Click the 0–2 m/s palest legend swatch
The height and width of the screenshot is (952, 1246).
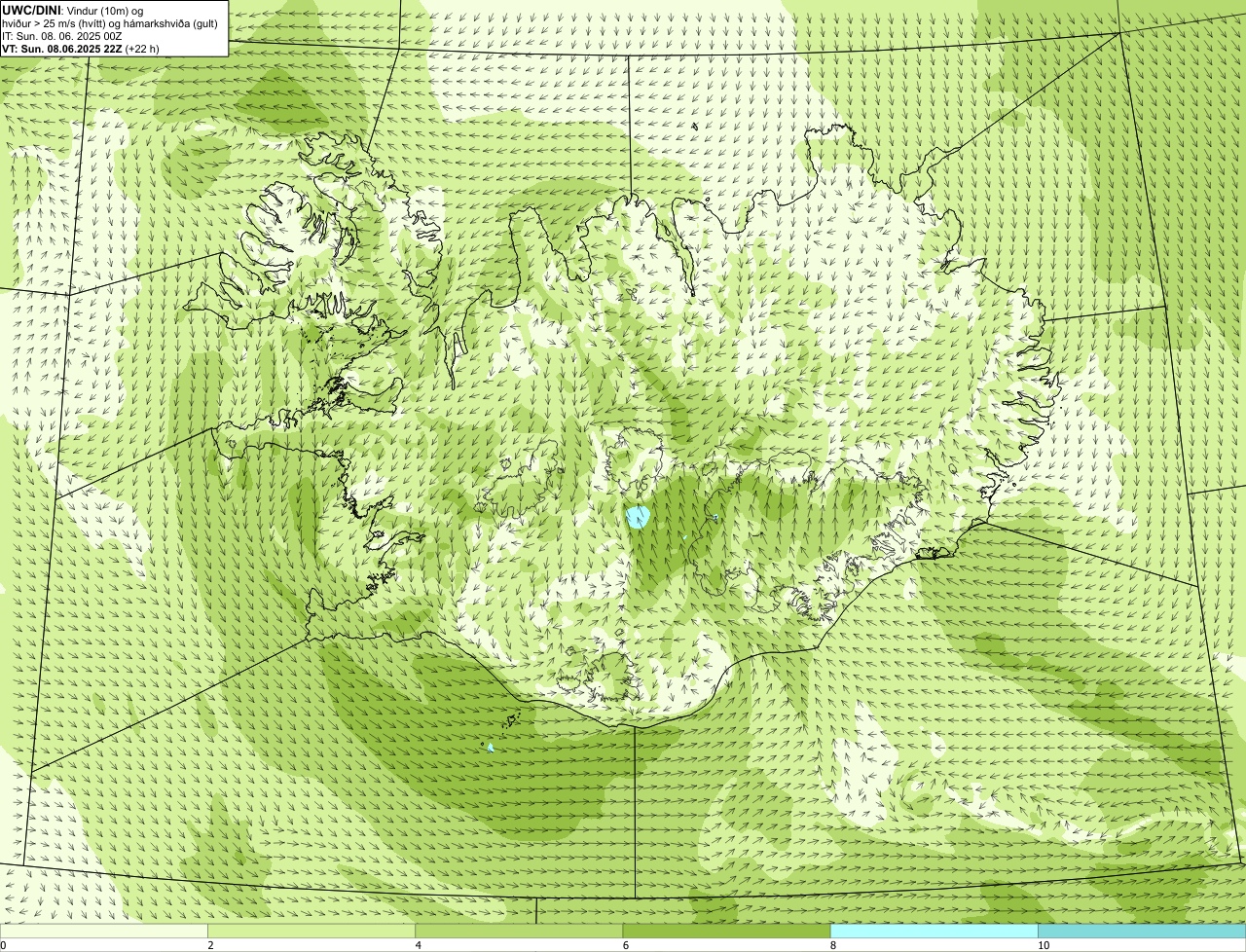click(103, 931)
